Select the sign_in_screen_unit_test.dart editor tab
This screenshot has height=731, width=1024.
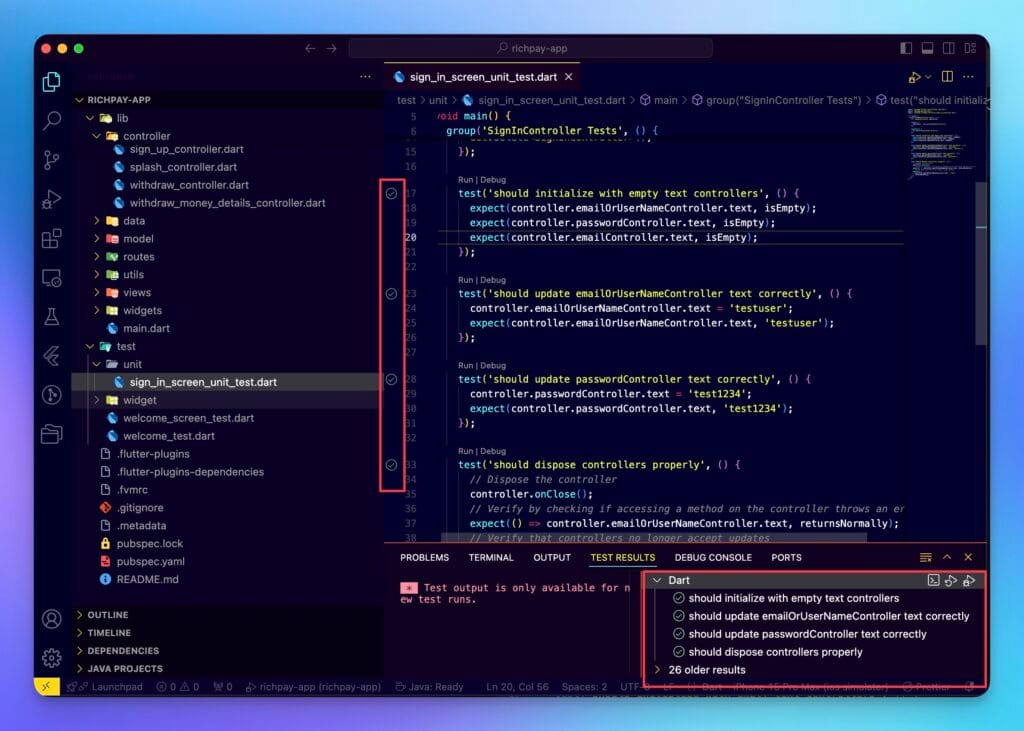482,76
